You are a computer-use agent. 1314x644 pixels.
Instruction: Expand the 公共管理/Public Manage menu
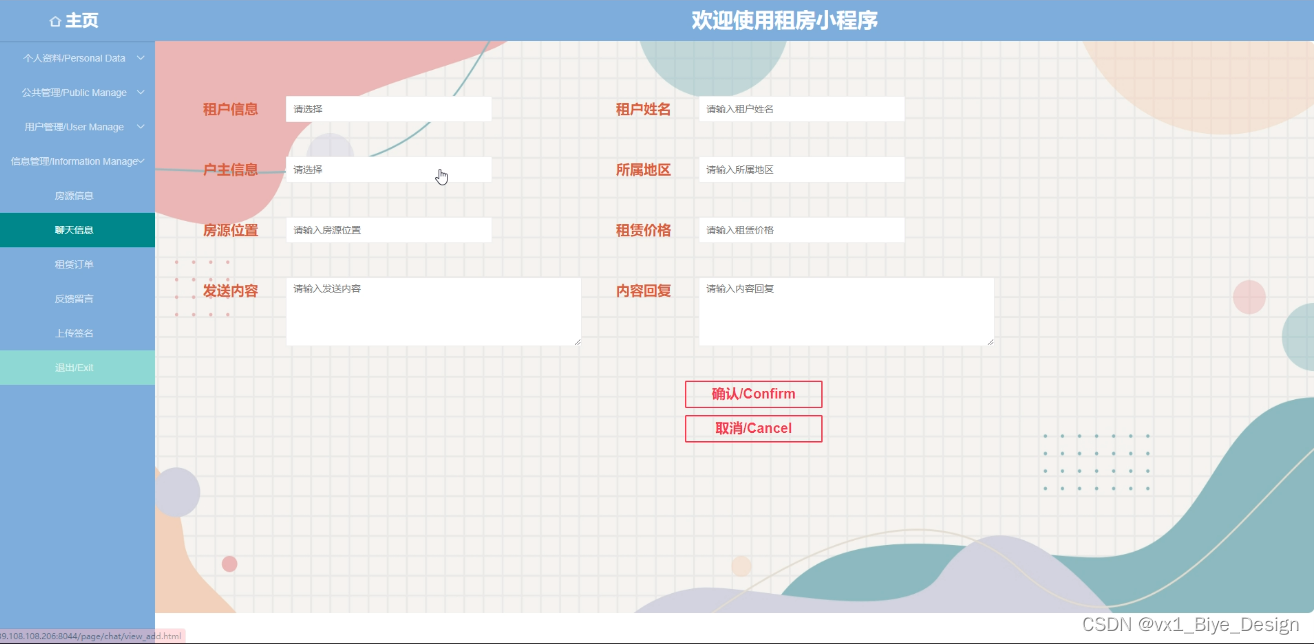[x=77, y=92]
